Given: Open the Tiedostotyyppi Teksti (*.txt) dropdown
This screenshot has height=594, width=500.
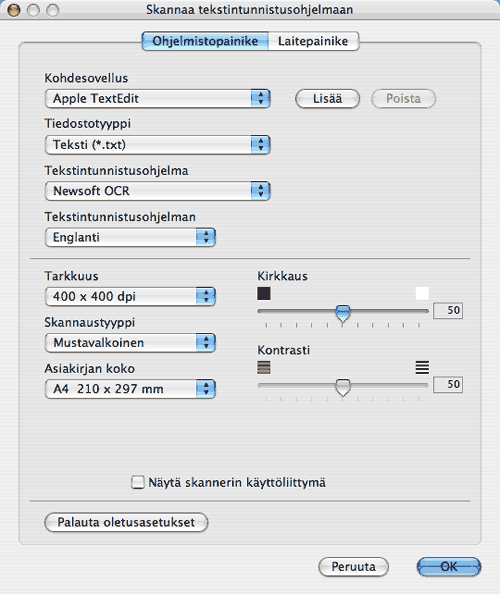Looking at the screenshot, I should pyautogui.click(x=157, y=145).
